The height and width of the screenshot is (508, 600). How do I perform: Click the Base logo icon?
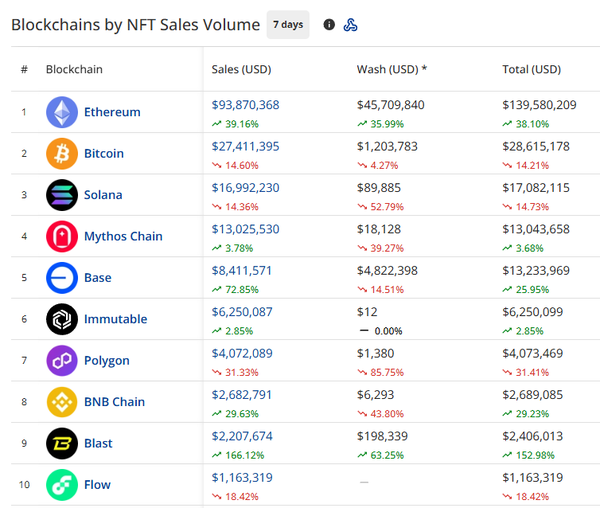click(62, 278)
